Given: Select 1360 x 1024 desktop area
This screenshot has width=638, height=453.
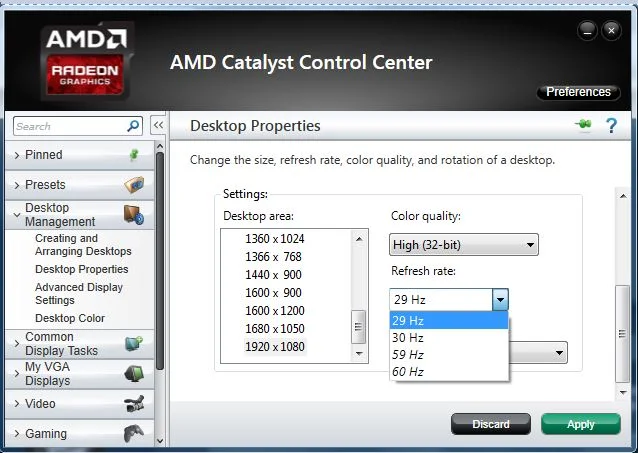Looking at the screenshot, I should pyautogui.click(x=275, y=239).
